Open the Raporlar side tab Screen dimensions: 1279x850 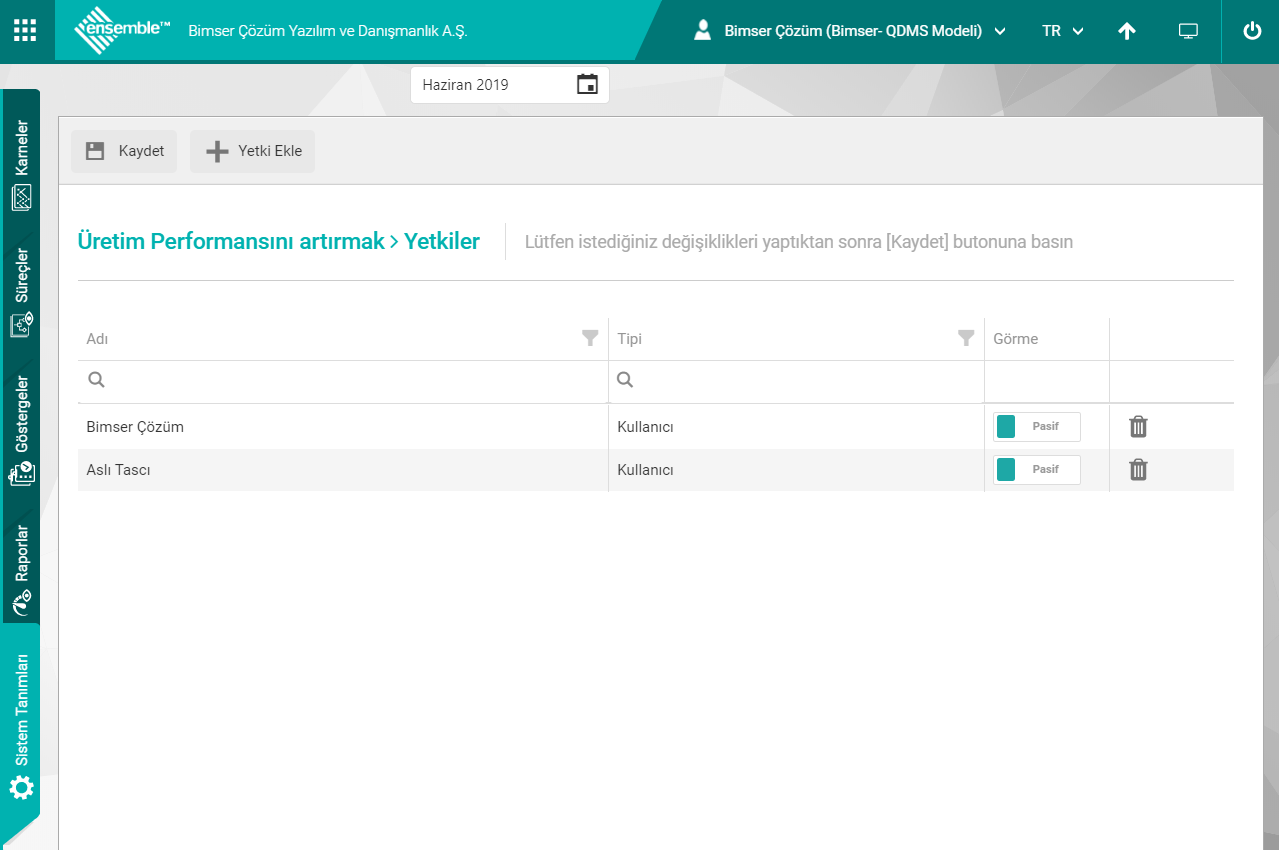tap(21, 566)
